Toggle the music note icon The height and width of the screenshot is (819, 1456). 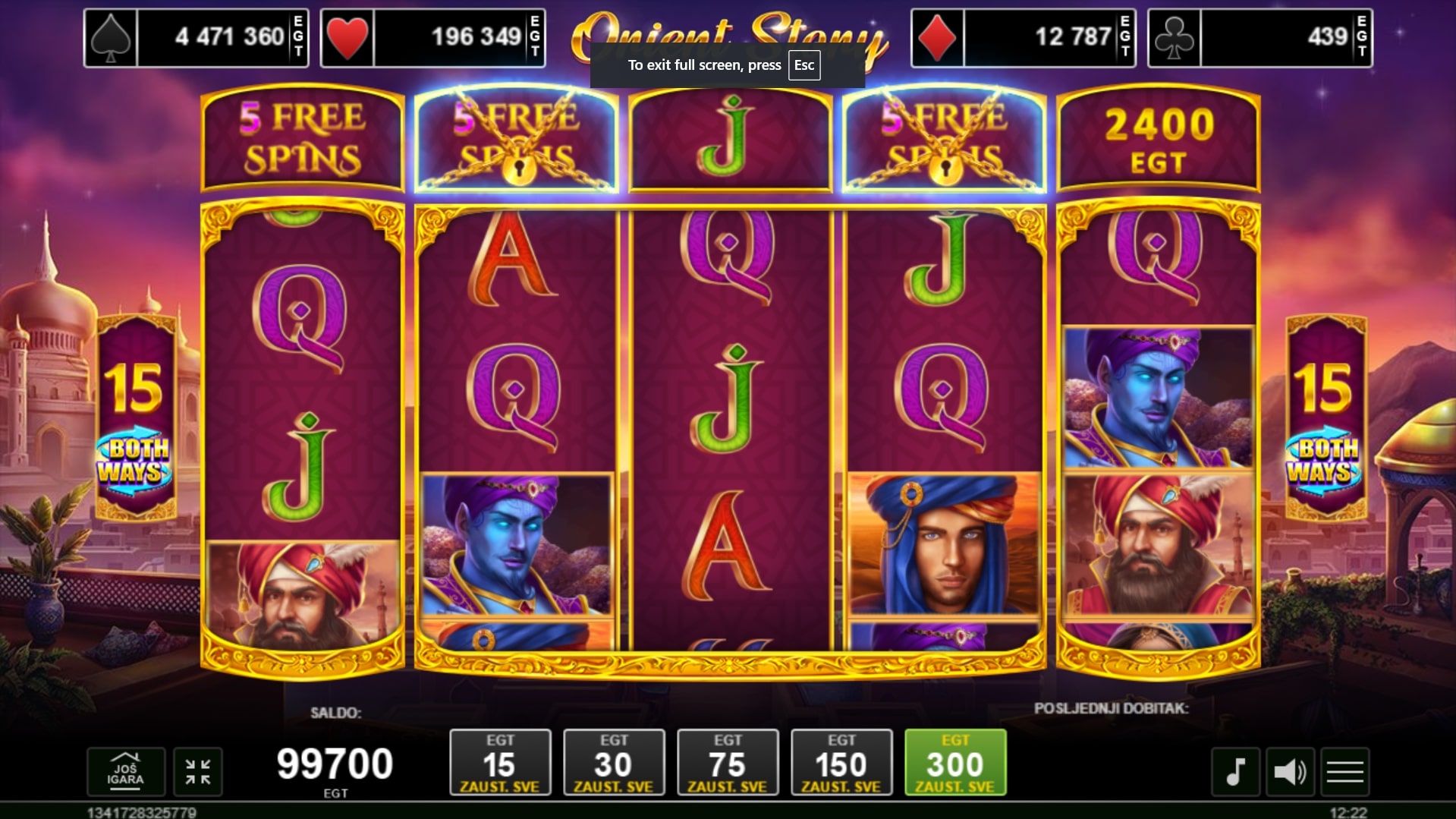coord(1235,772)
